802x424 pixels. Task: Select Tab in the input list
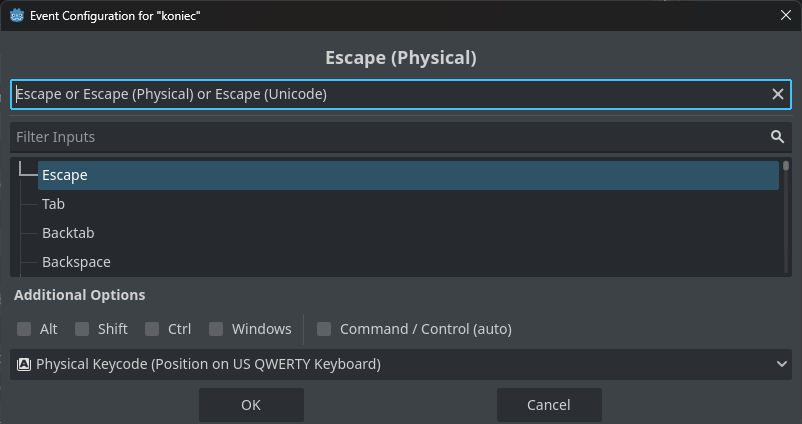tap(54, 204)
